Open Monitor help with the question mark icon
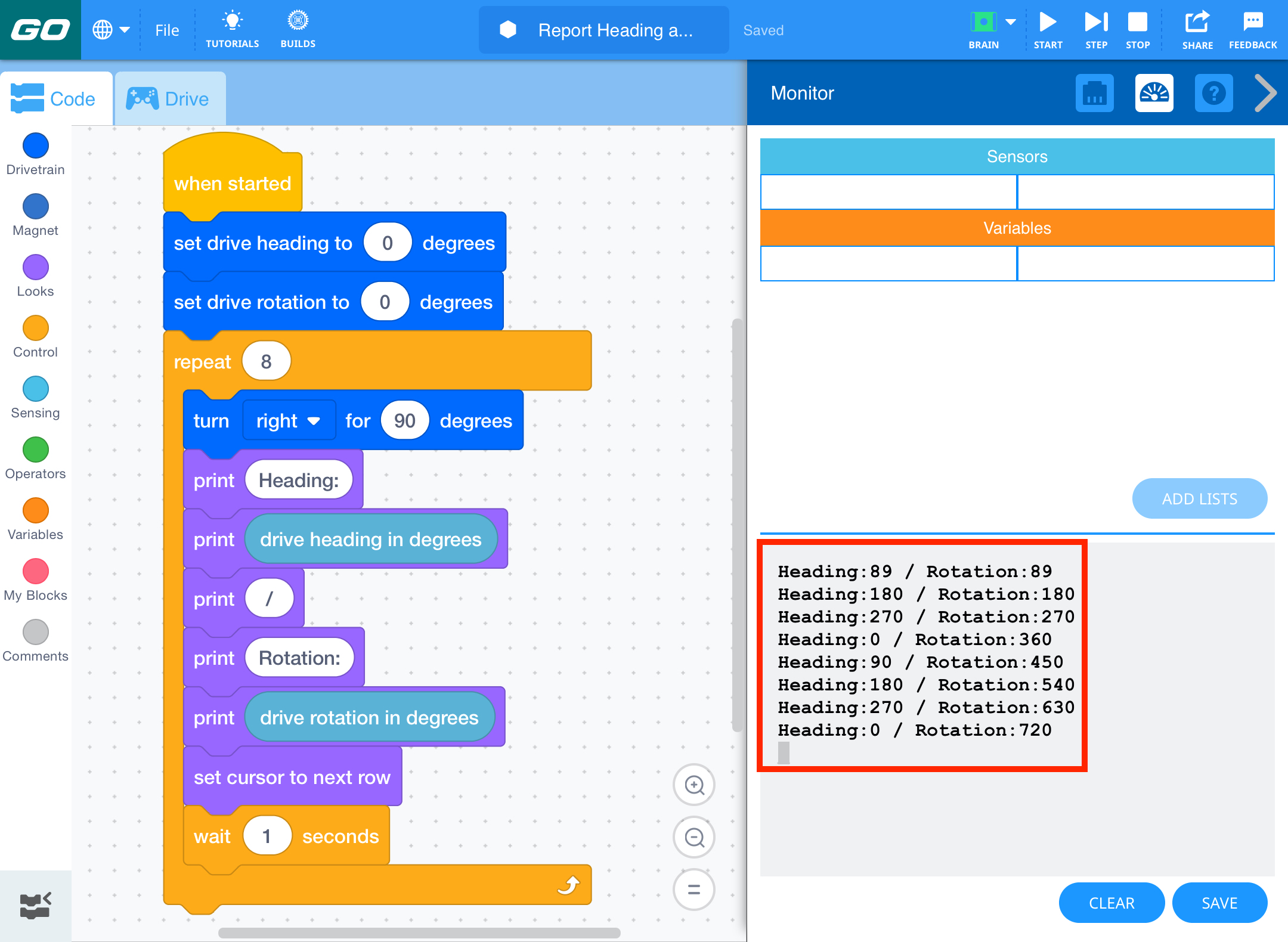The height and width of the screenshot is (942, 1288). click(1214, 93)
